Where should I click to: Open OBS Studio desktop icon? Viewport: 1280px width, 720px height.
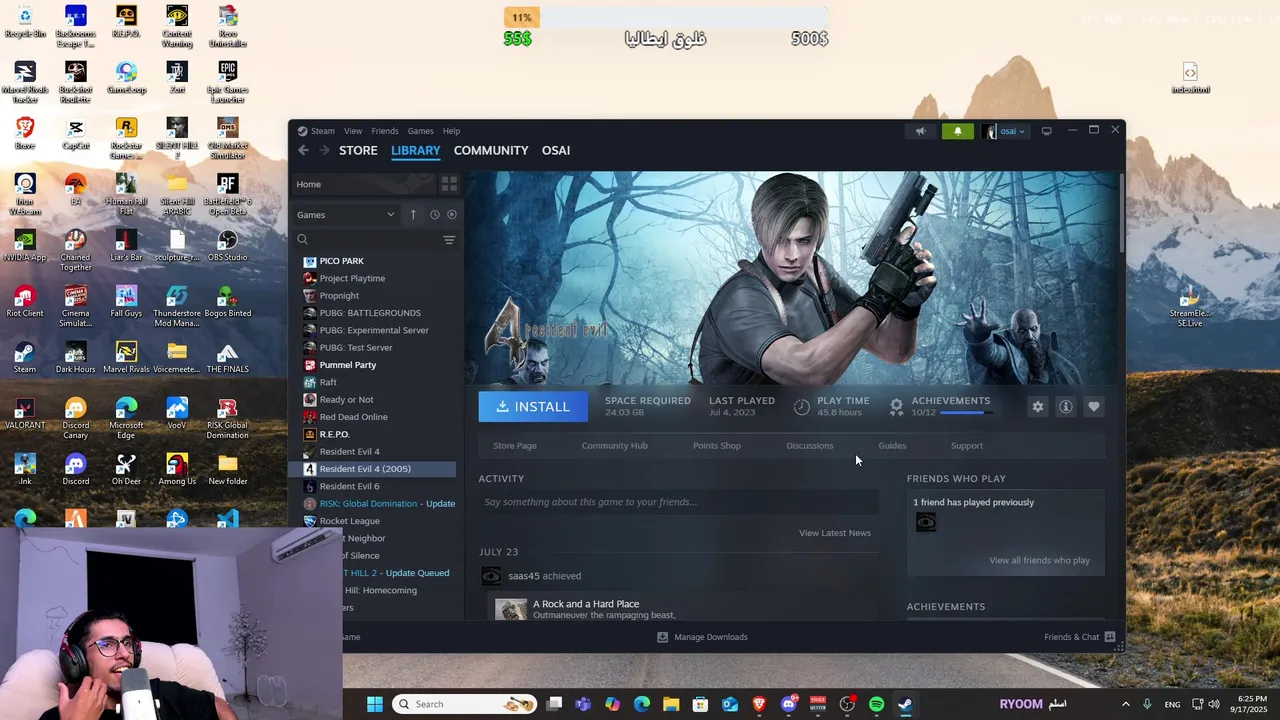pos(227,245)
